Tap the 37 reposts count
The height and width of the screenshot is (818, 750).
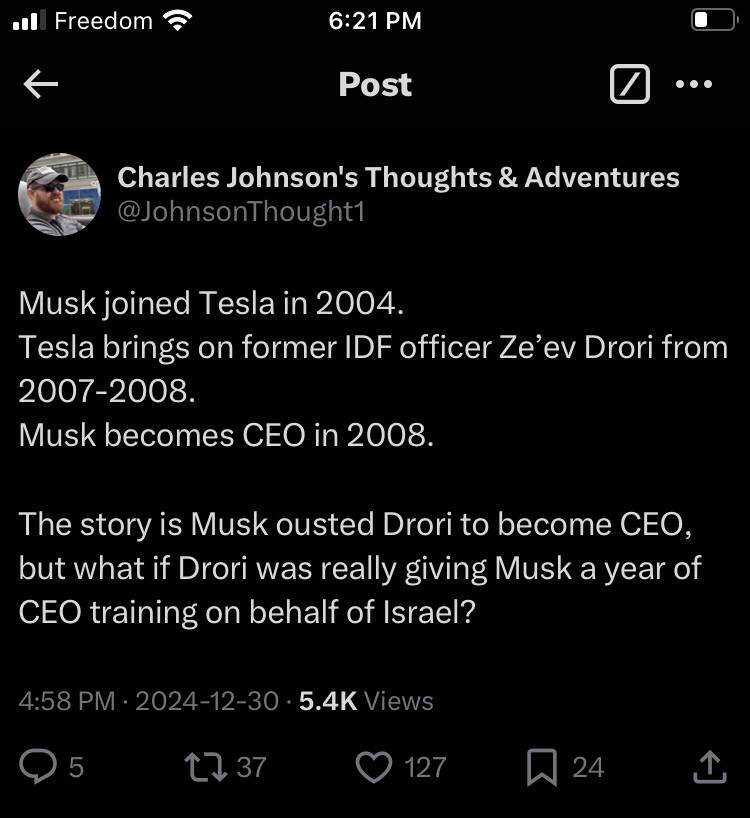251,767
